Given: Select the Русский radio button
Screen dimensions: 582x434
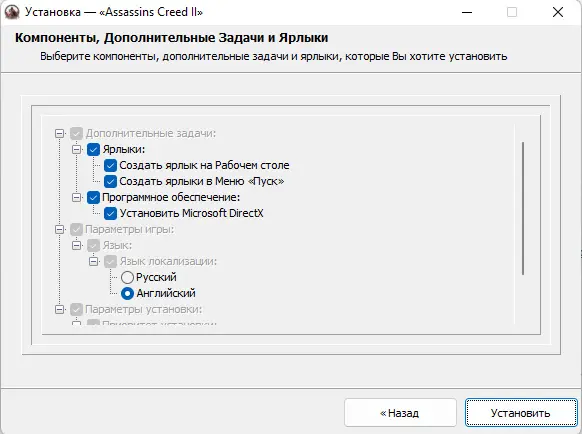Looking at the screenshot, I should (127, 277).
